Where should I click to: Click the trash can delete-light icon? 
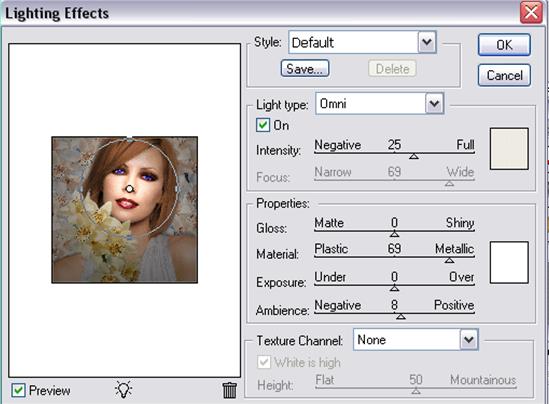(230, 390)
